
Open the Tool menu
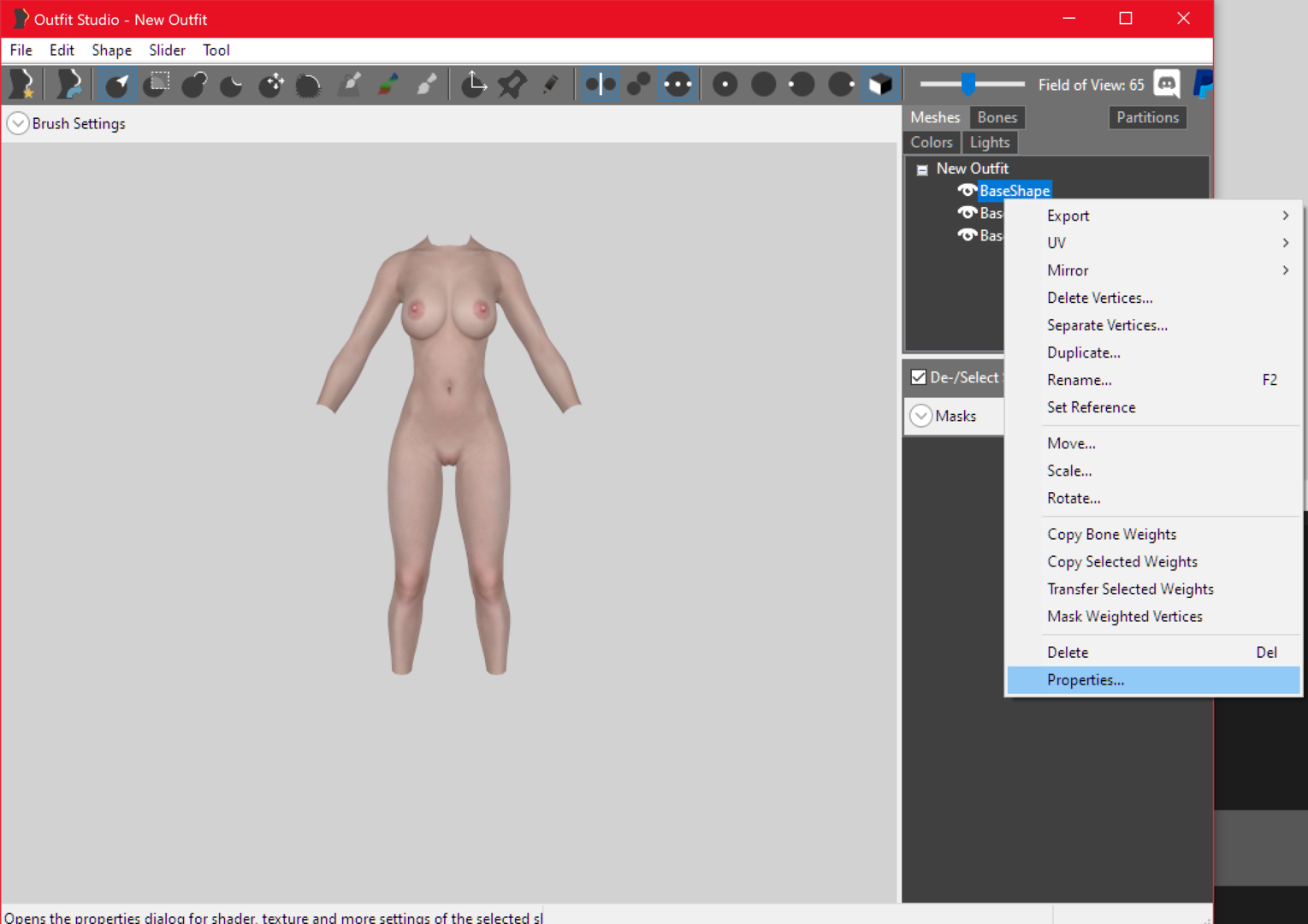click(216, 50)
